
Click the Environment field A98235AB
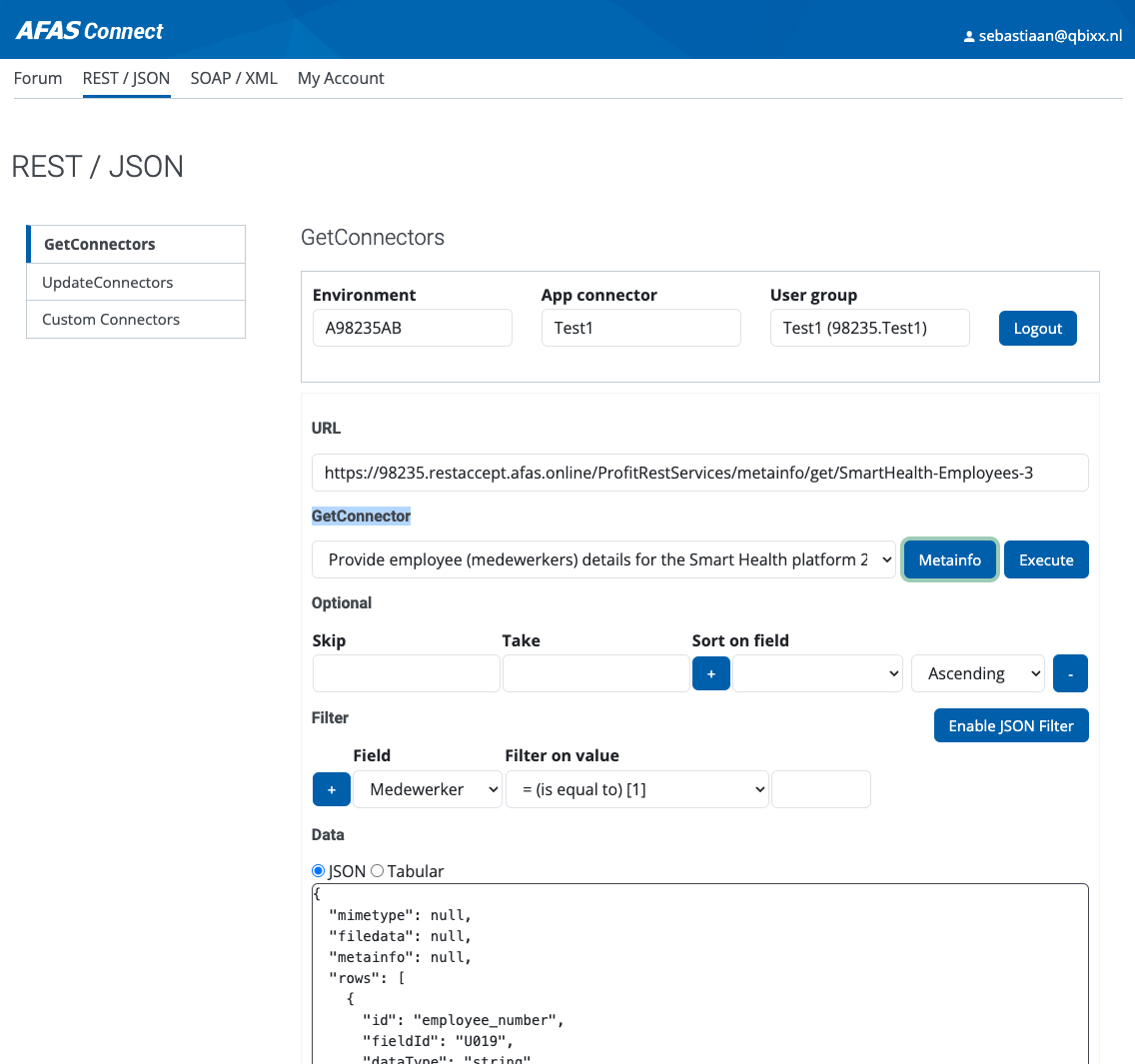(413, 328)
